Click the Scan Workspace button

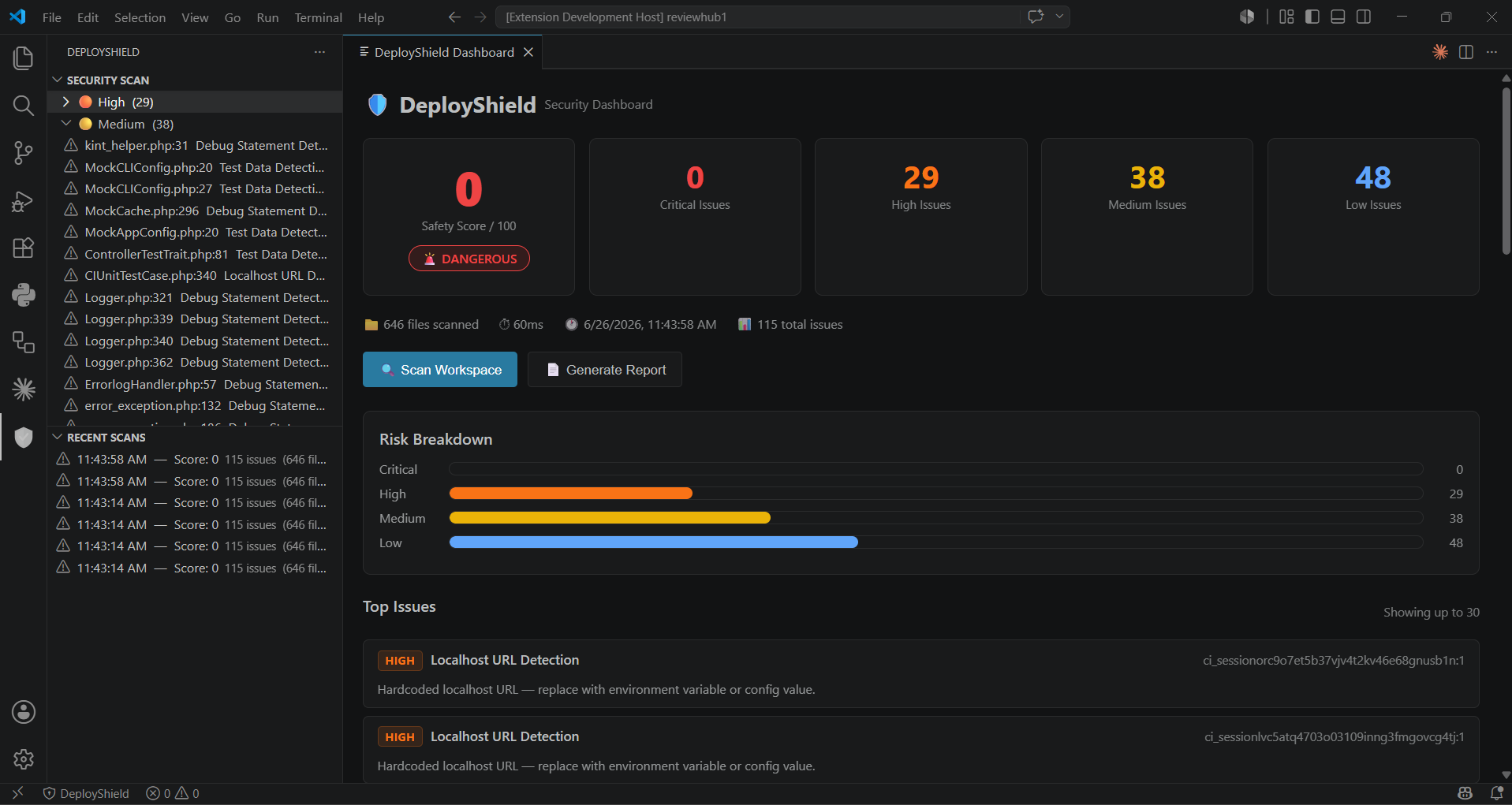tap(440, 370)
